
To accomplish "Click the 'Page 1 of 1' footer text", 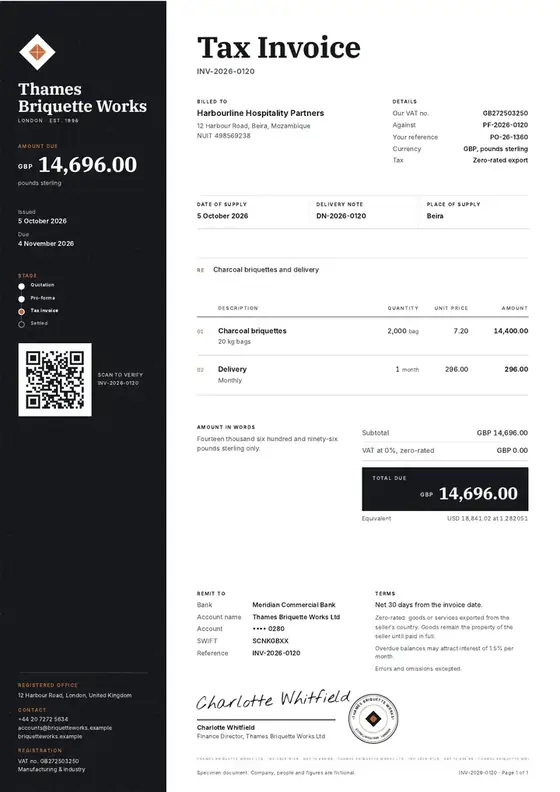I will tap(515, 773).
